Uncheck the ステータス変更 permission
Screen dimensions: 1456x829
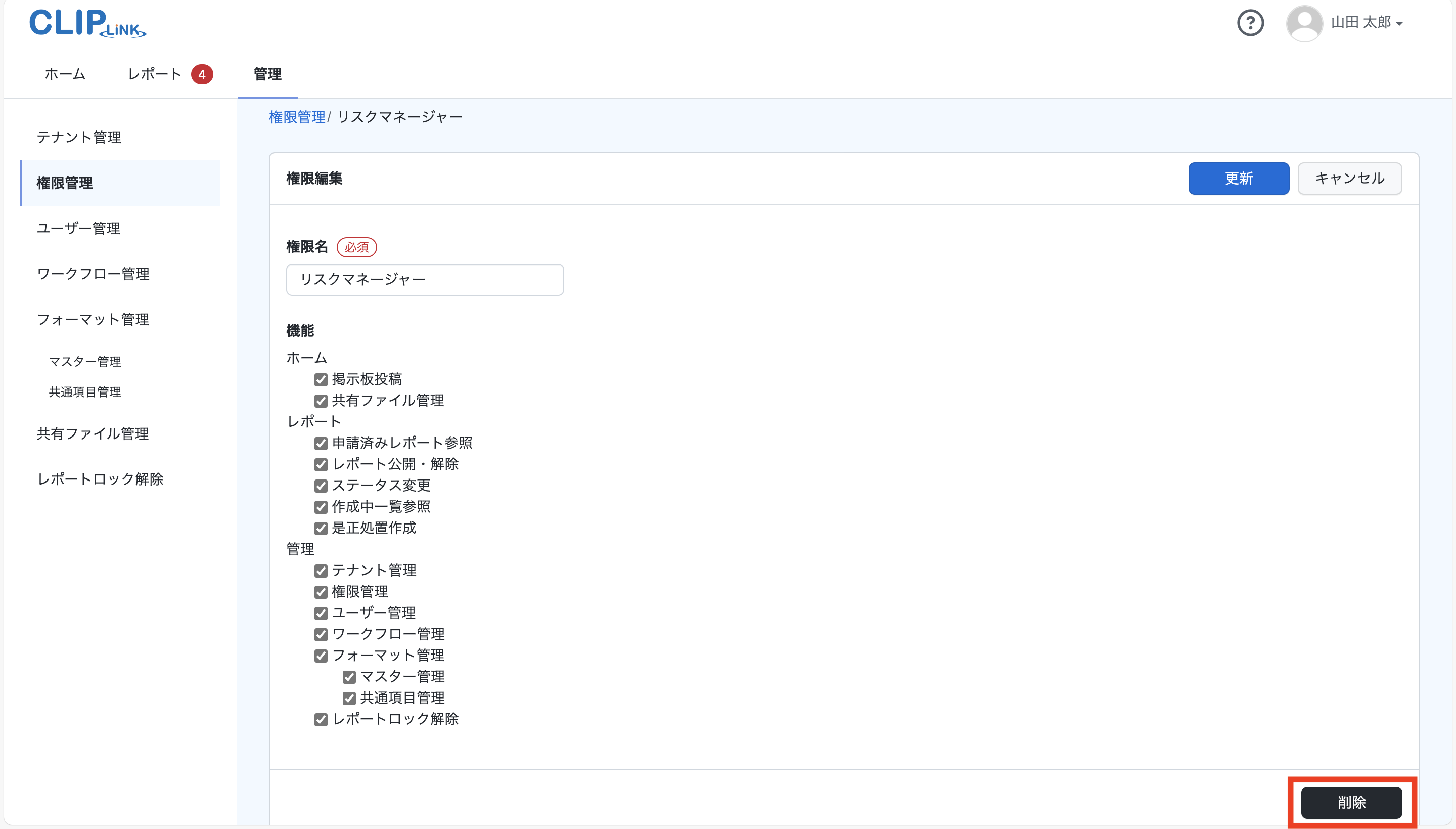coord(322,486)
